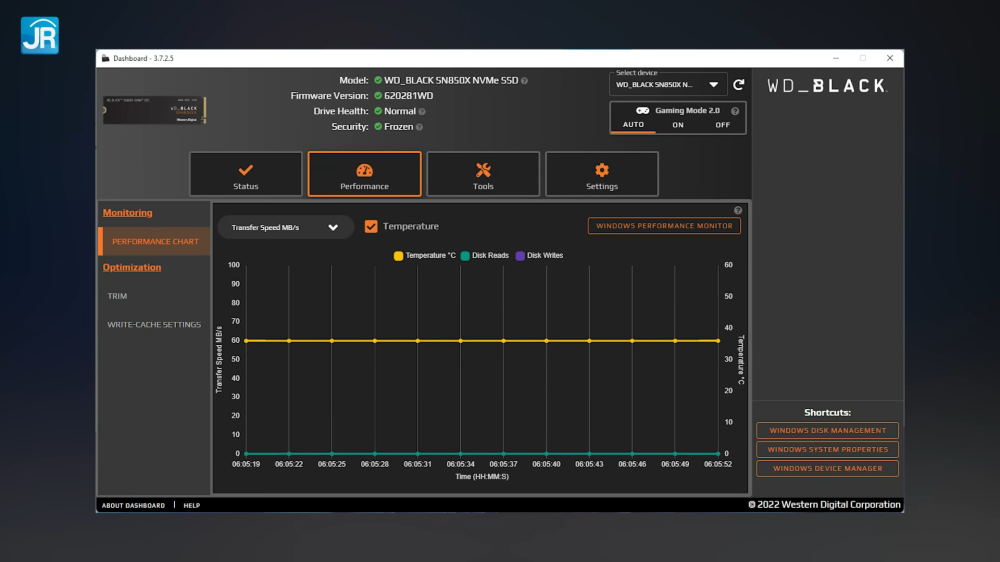The height and width of the screenshot is (562, 1000).
Task: Click help icon beside Drive Health Normal
Action: pyautogui.click(x=422, y=112)
